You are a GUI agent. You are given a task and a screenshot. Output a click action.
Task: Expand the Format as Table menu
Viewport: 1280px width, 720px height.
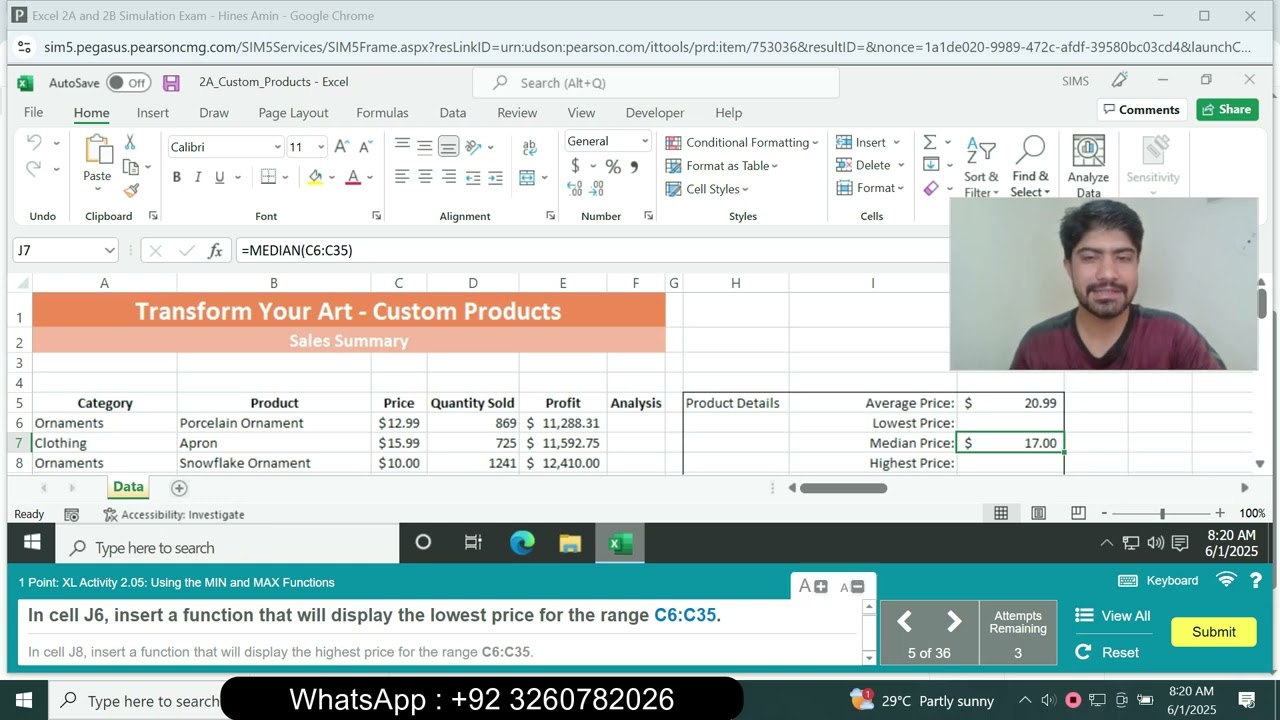(x=722, y=166)
